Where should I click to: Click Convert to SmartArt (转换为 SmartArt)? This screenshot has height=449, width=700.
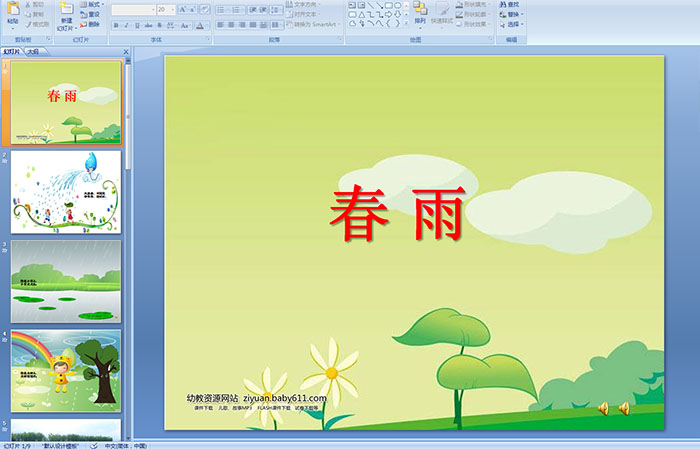point(312,25)
